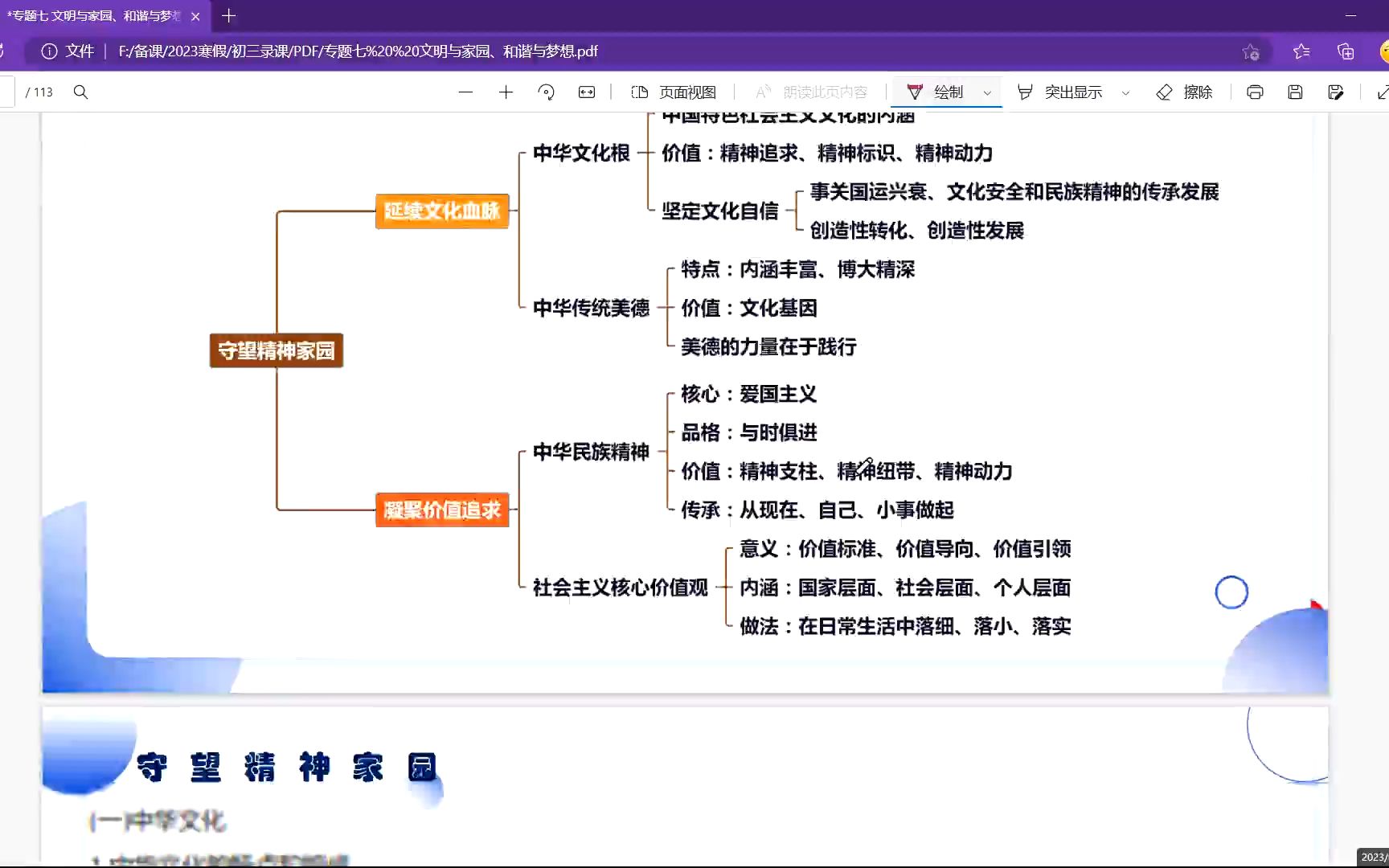Viewport: 1389px width, 868px height.
Task: Click the 社会主义核心价值观 branch text
Action: point(621,588)
